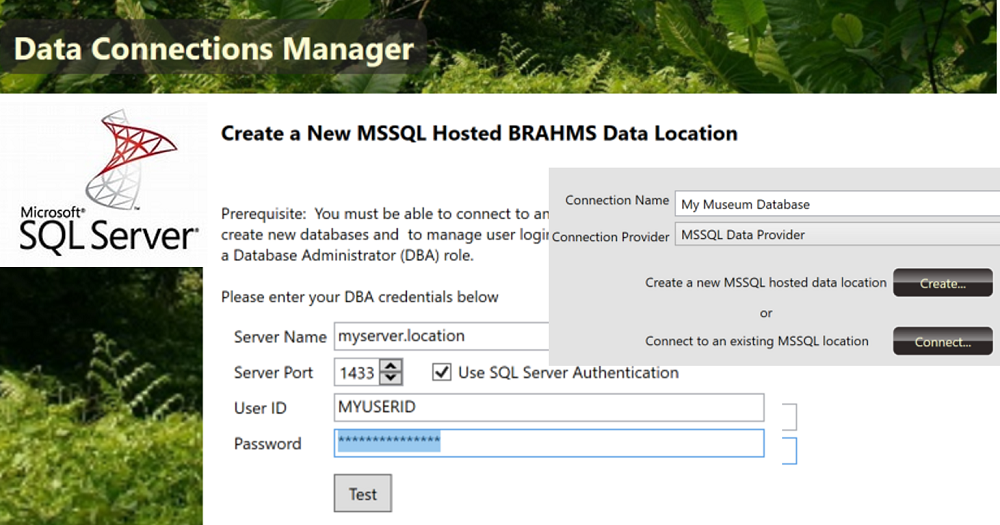1000x525 pixels.
Task: Increase the Server Port value
Action: click(x=390, y=366)
